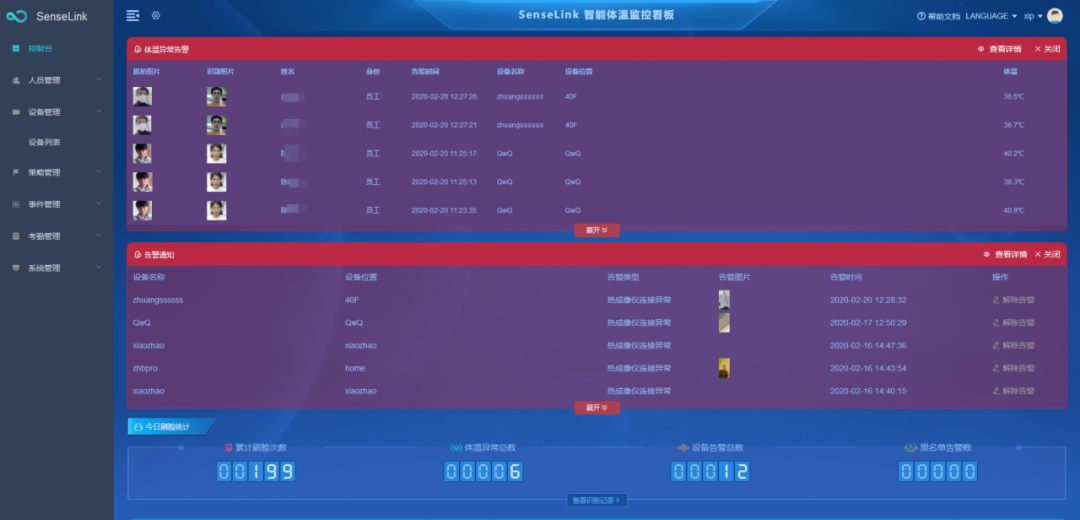
Task: Click the 系统管理 sidebar icon
Action: coord(16,268)
